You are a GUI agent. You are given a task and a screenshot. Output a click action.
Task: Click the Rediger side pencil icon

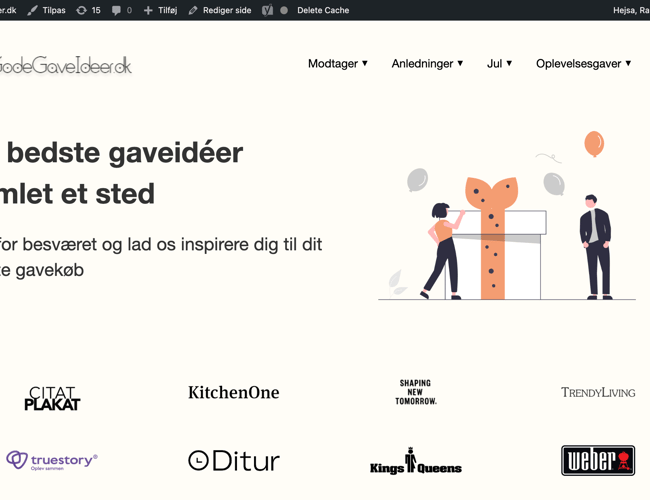pos(192,10)
